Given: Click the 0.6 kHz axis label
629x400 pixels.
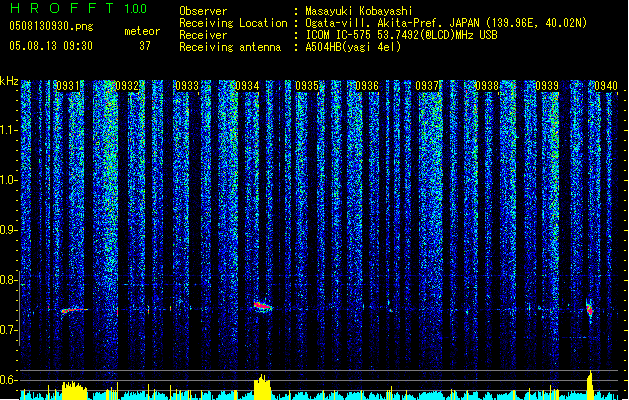Looking at the screenshot, I should (x=9, y=380).
